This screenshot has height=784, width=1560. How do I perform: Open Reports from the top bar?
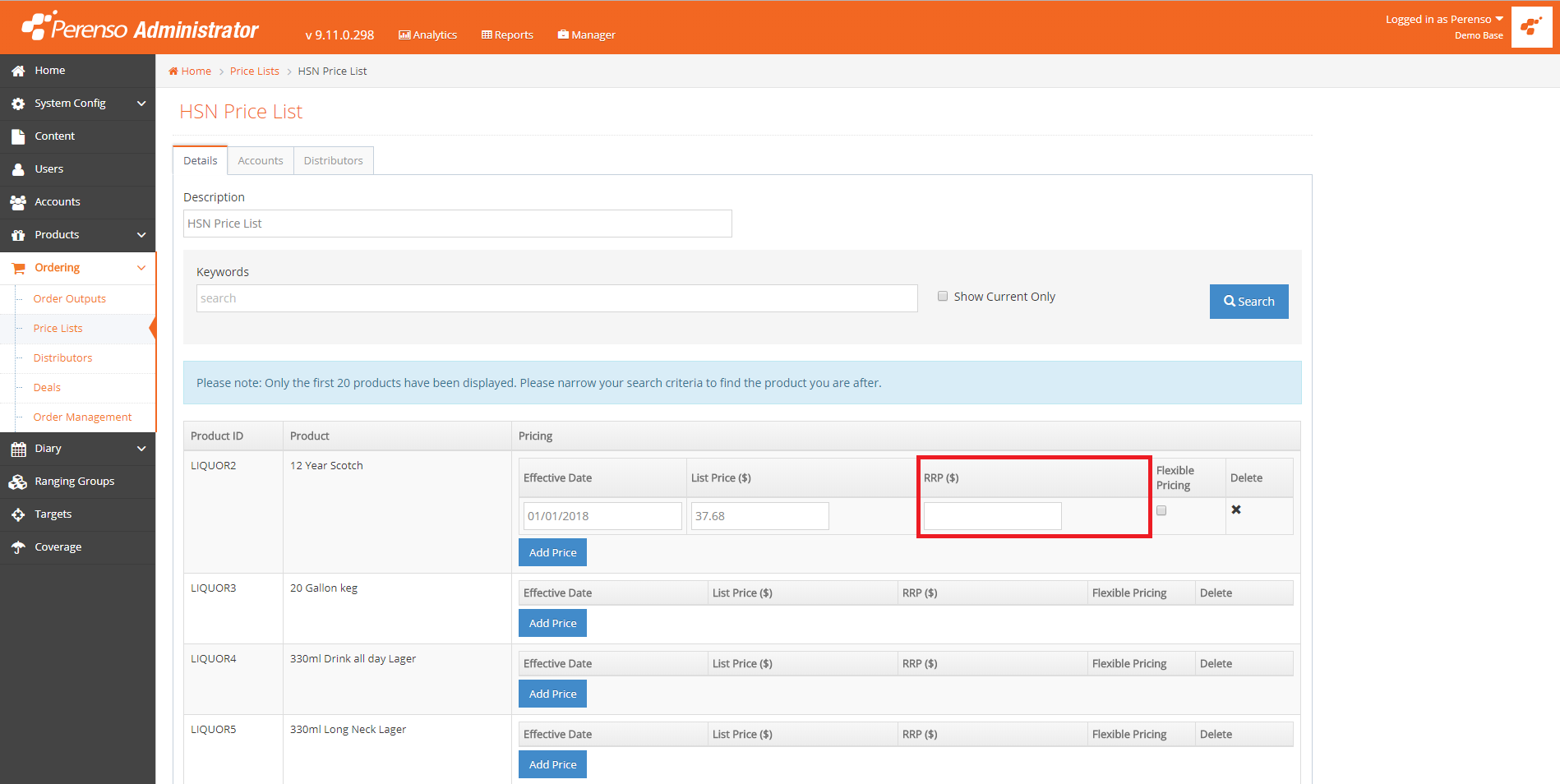[507, 35]
